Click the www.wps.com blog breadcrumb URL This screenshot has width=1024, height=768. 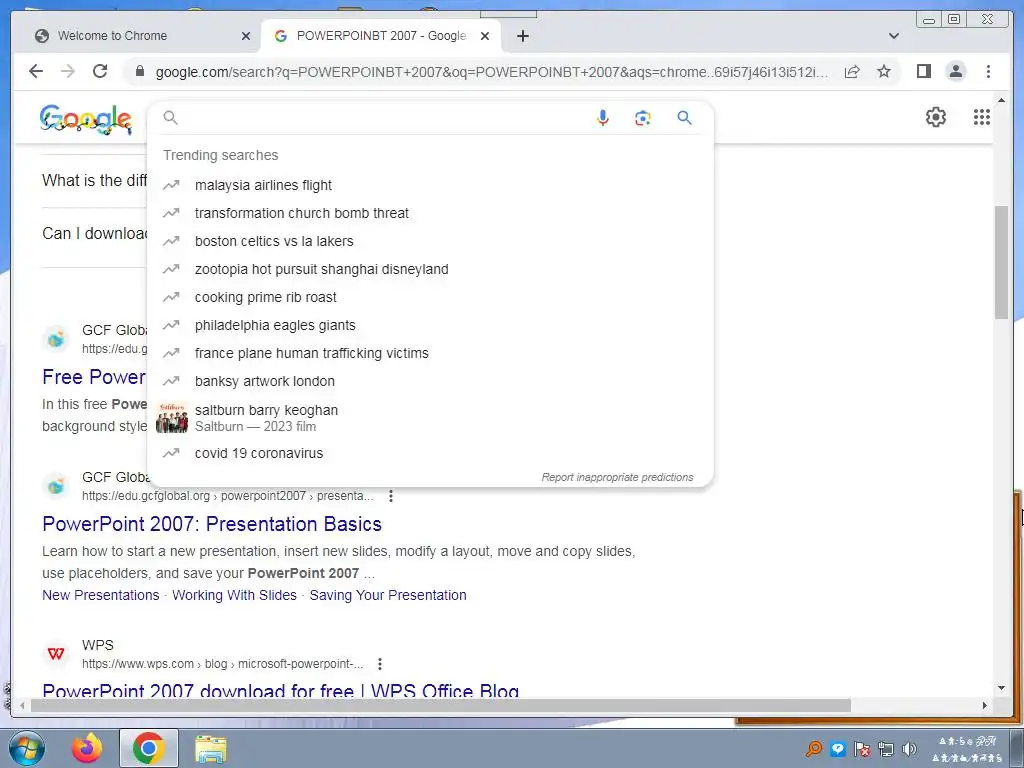point(222,664)
